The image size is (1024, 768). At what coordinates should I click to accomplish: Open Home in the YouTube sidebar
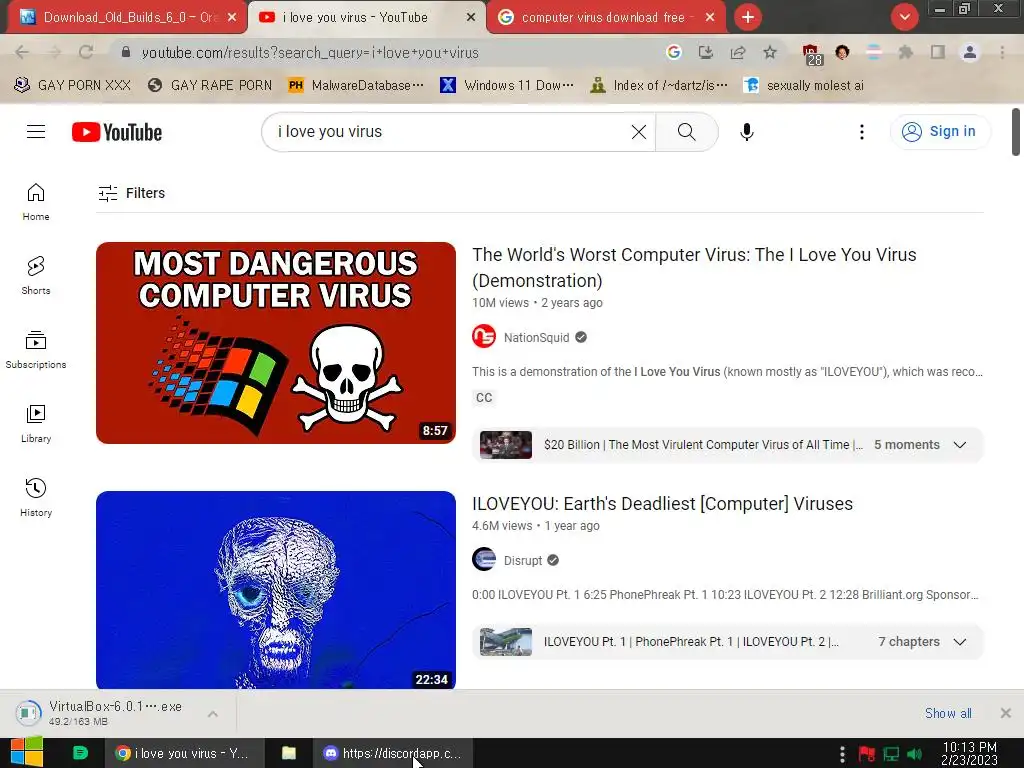pos(36,202)
